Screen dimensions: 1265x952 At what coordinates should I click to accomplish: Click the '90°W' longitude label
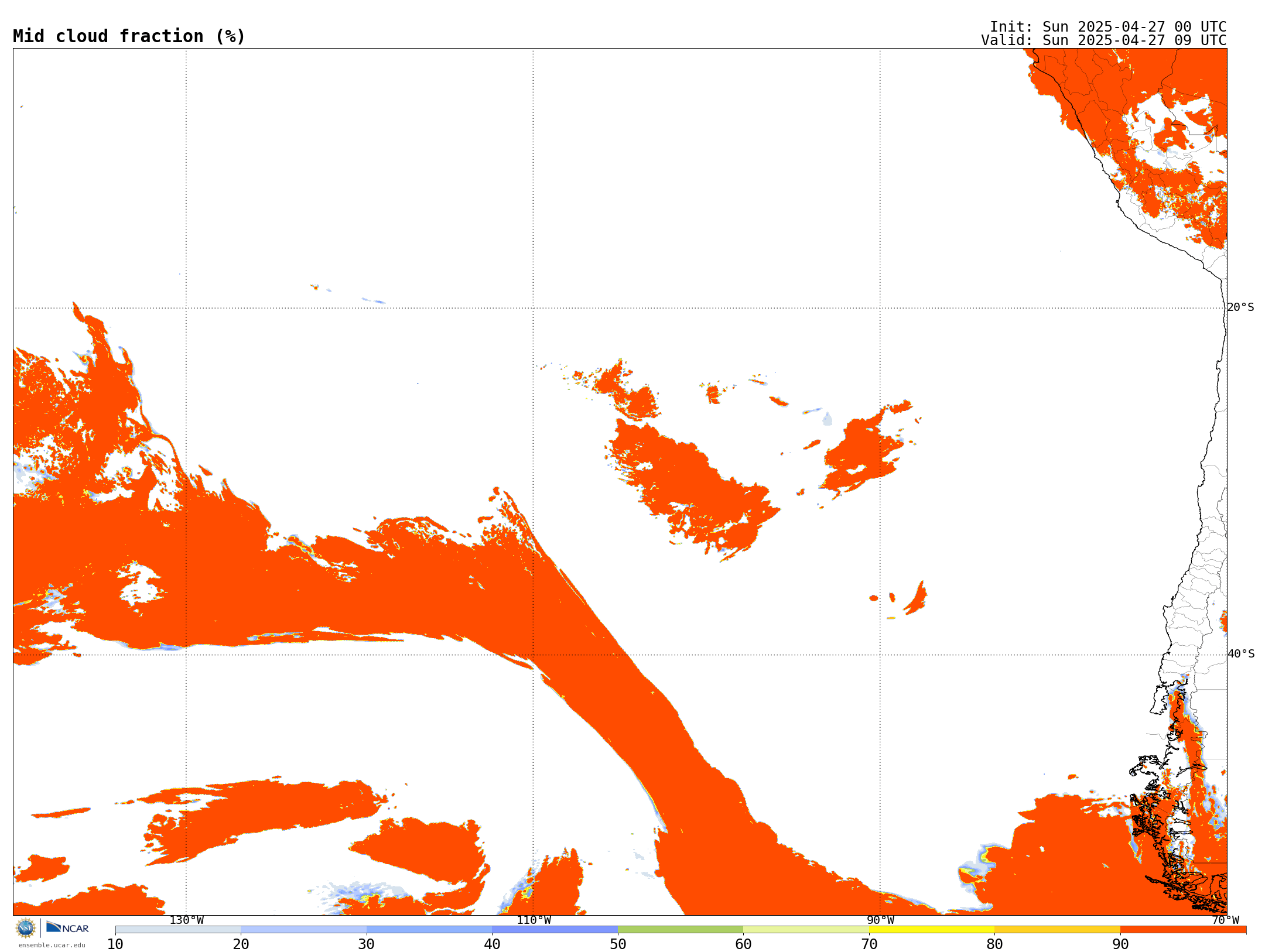880,920
